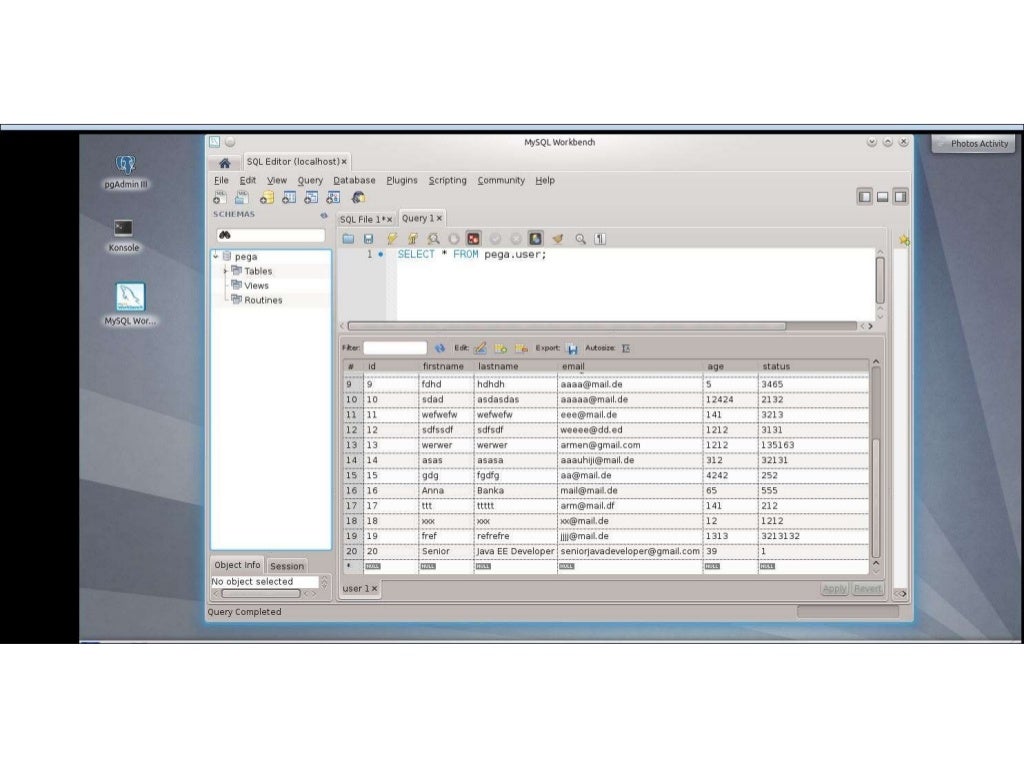Image resolution: width=1024 pixels, height=768 pixels.
Task: Open the Community menu
Action: pyautogui.click(x=501, y=180)
